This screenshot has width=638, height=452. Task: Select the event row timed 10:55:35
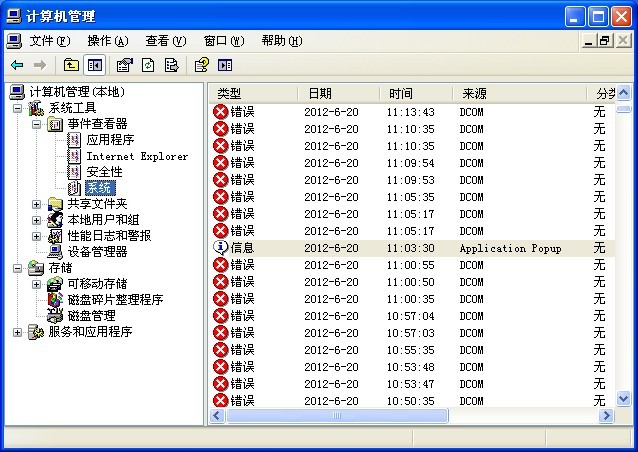[412, 350]
